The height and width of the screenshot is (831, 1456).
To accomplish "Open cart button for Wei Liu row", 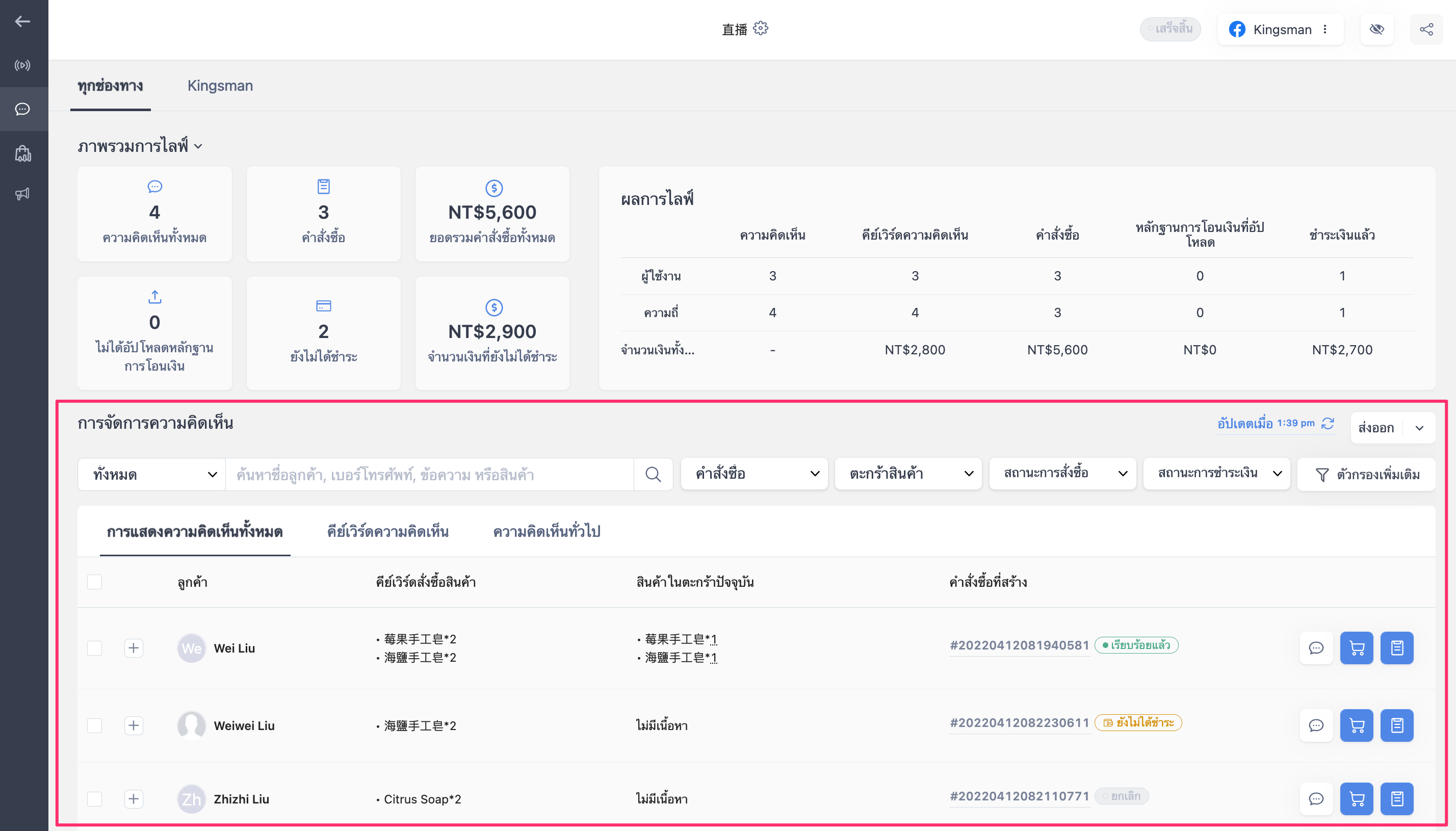I will pos(1357,648).
